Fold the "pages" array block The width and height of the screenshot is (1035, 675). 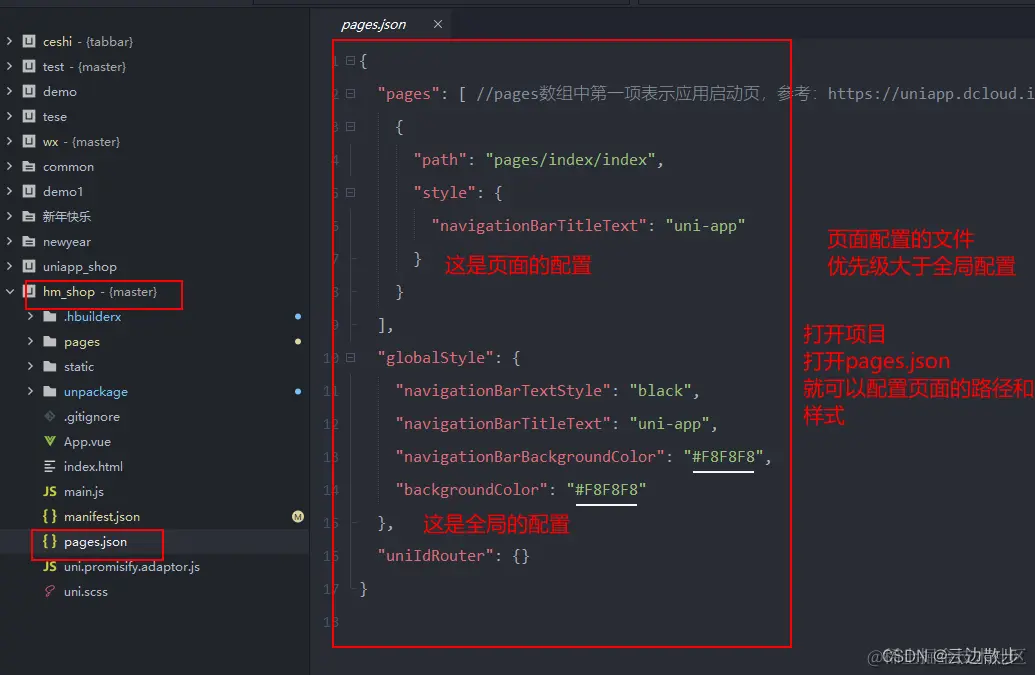351,94
